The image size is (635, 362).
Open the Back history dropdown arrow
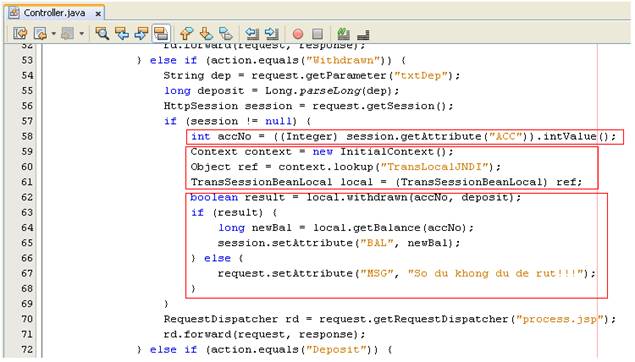click(53, 34)
